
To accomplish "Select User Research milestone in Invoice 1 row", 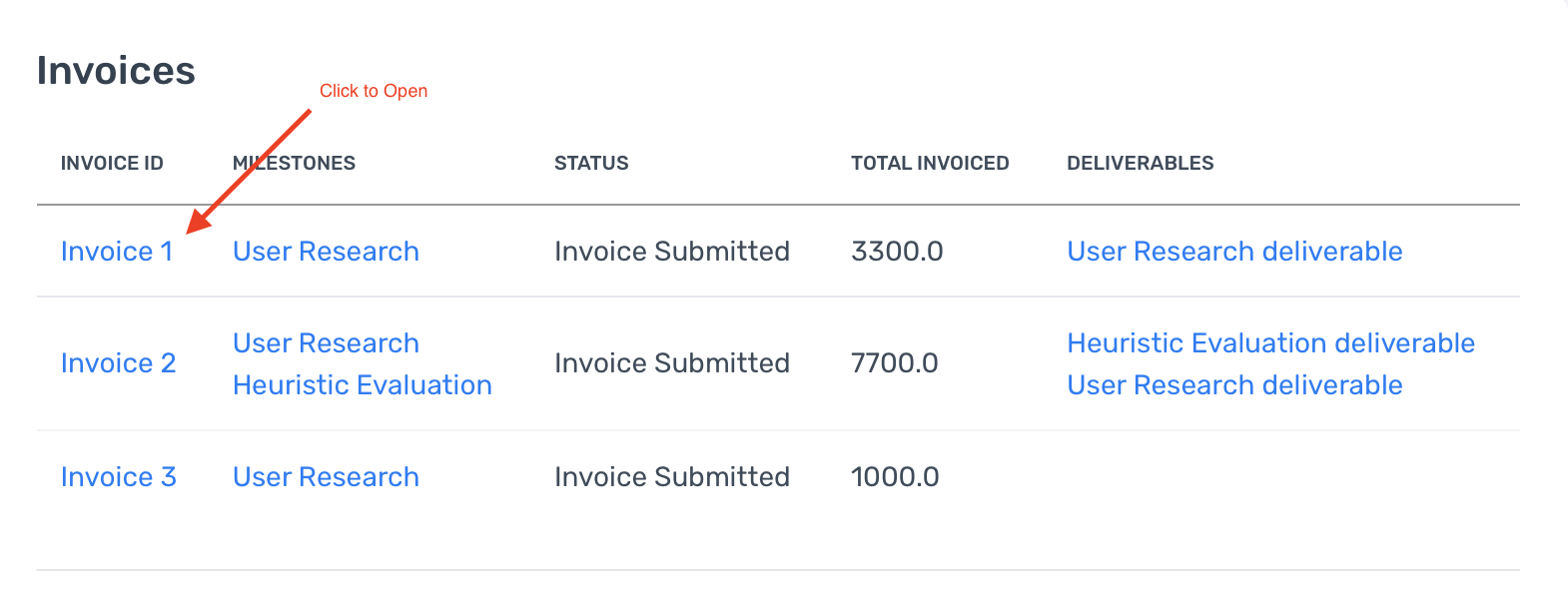I will click(326, 252).
